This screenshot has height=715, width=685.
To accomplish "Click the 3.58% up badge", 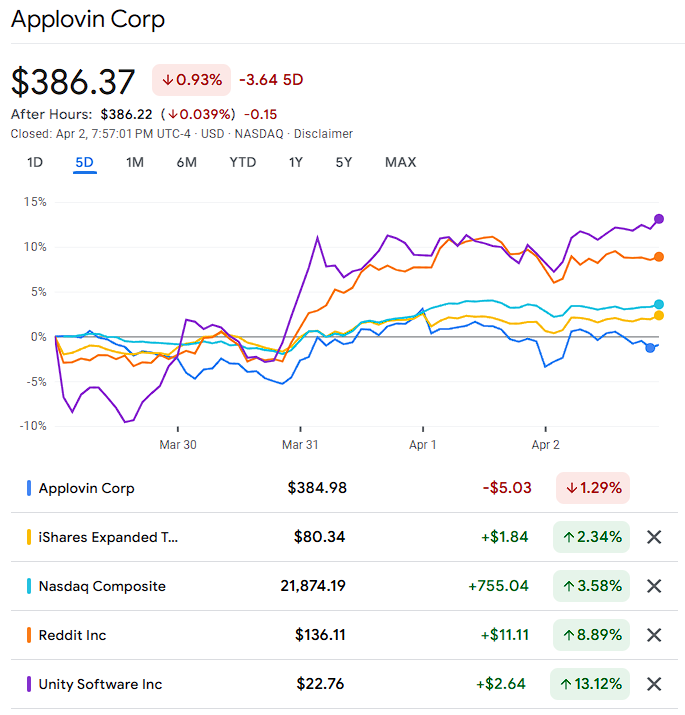I will [592, 585].
